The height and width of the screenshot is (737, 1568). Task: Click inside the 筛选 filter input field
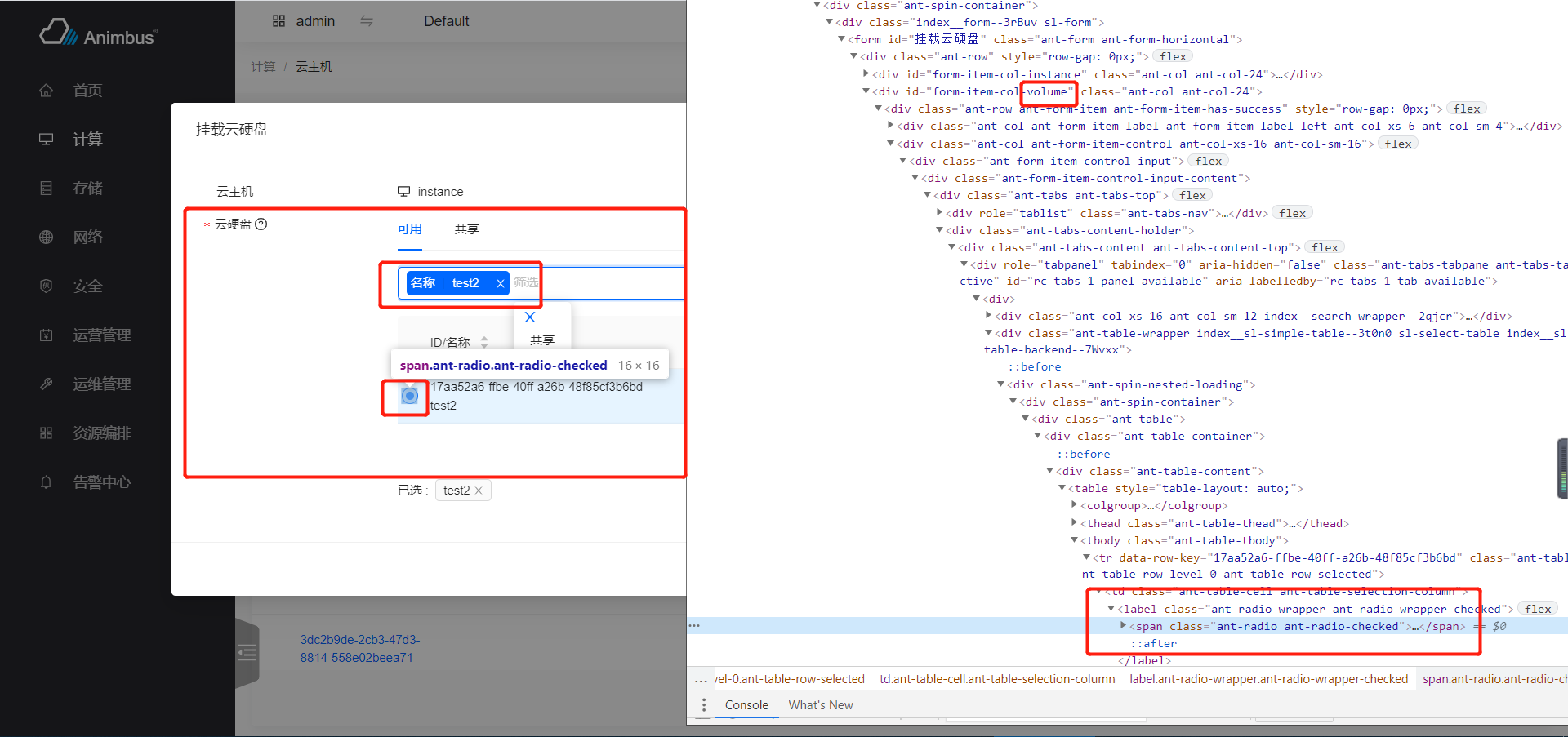coord(525,283)
